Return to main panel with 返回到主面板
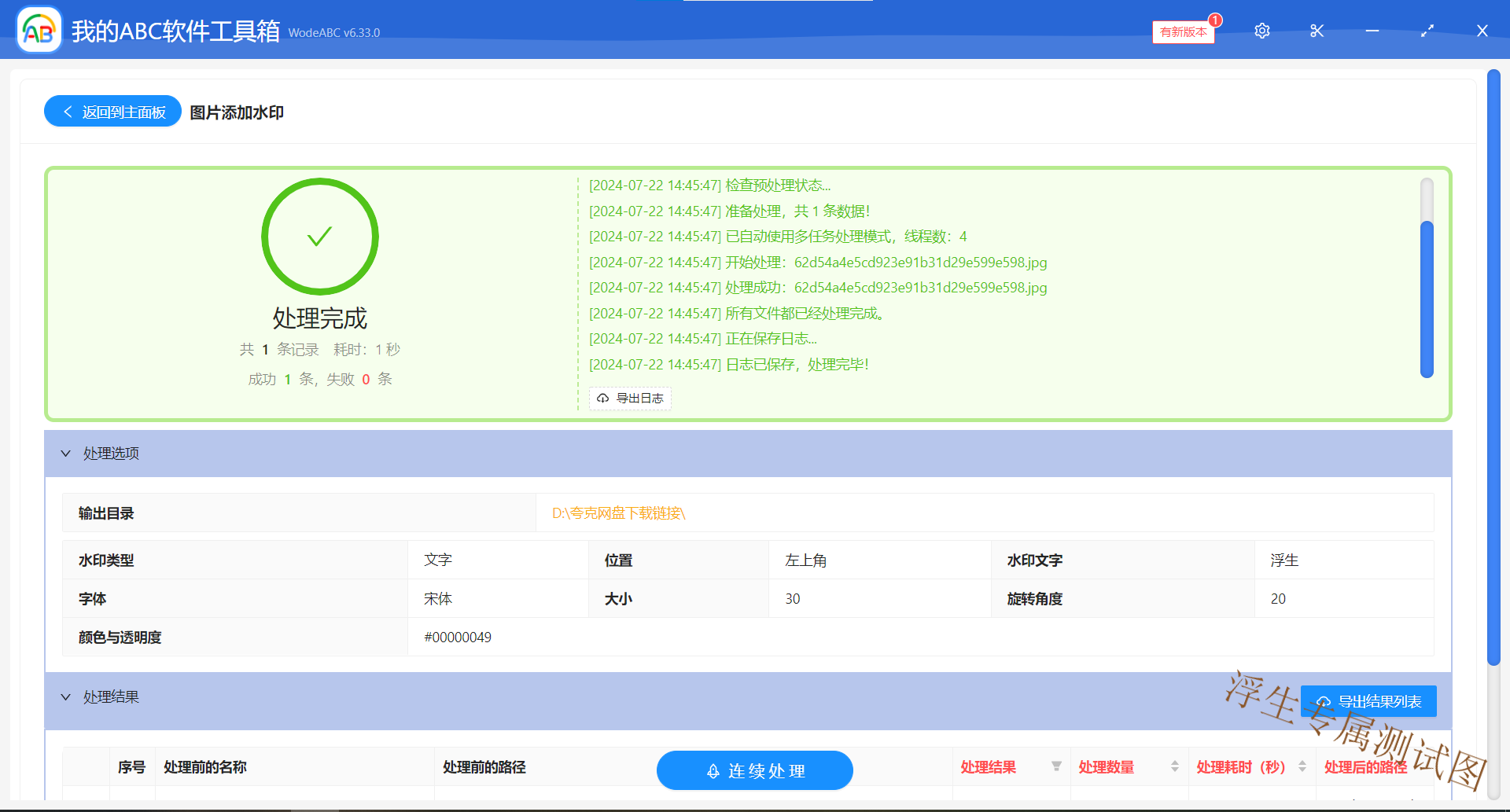The width and height of the screenshot is (1510, 812). coord(113,112)
